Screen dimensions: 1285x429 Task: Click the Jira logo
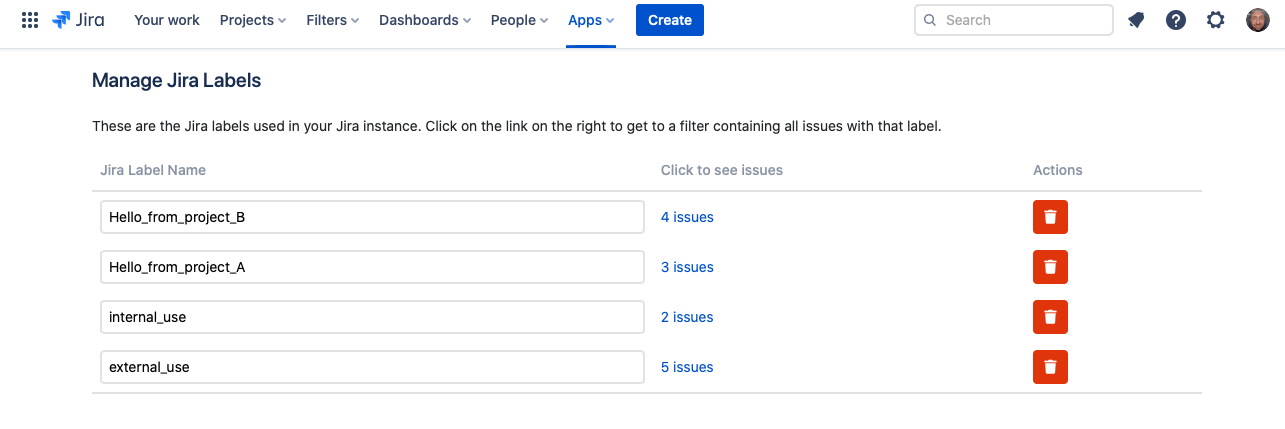pos(78,20)
